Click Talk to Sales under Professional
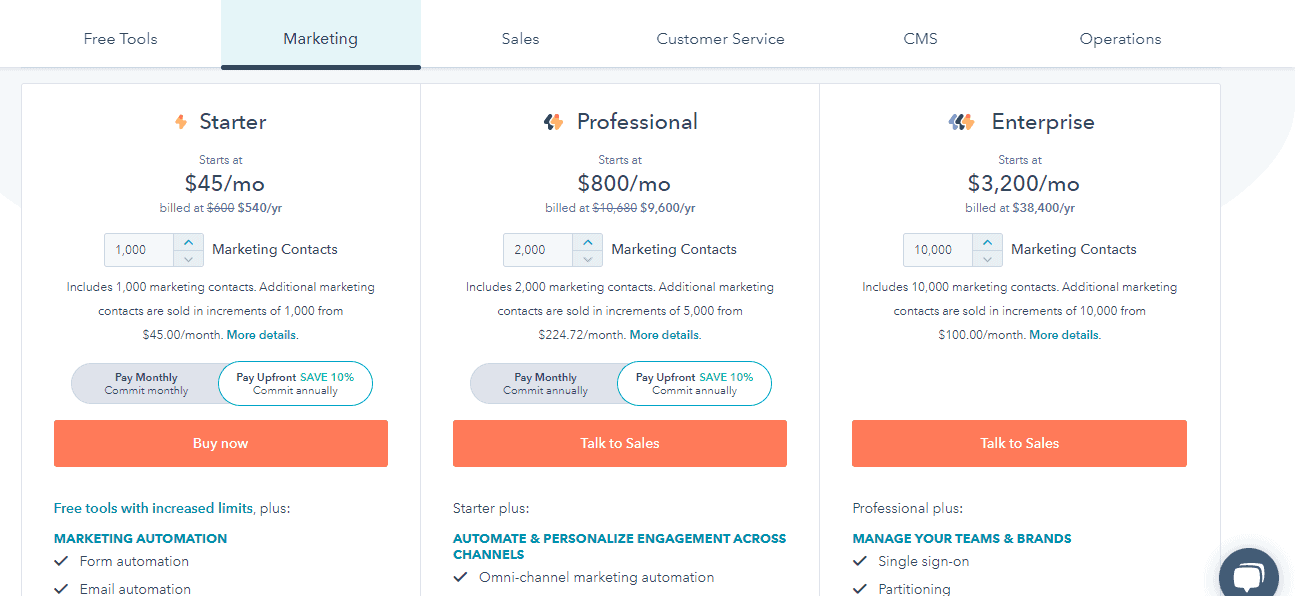 [x=619, y=443]
